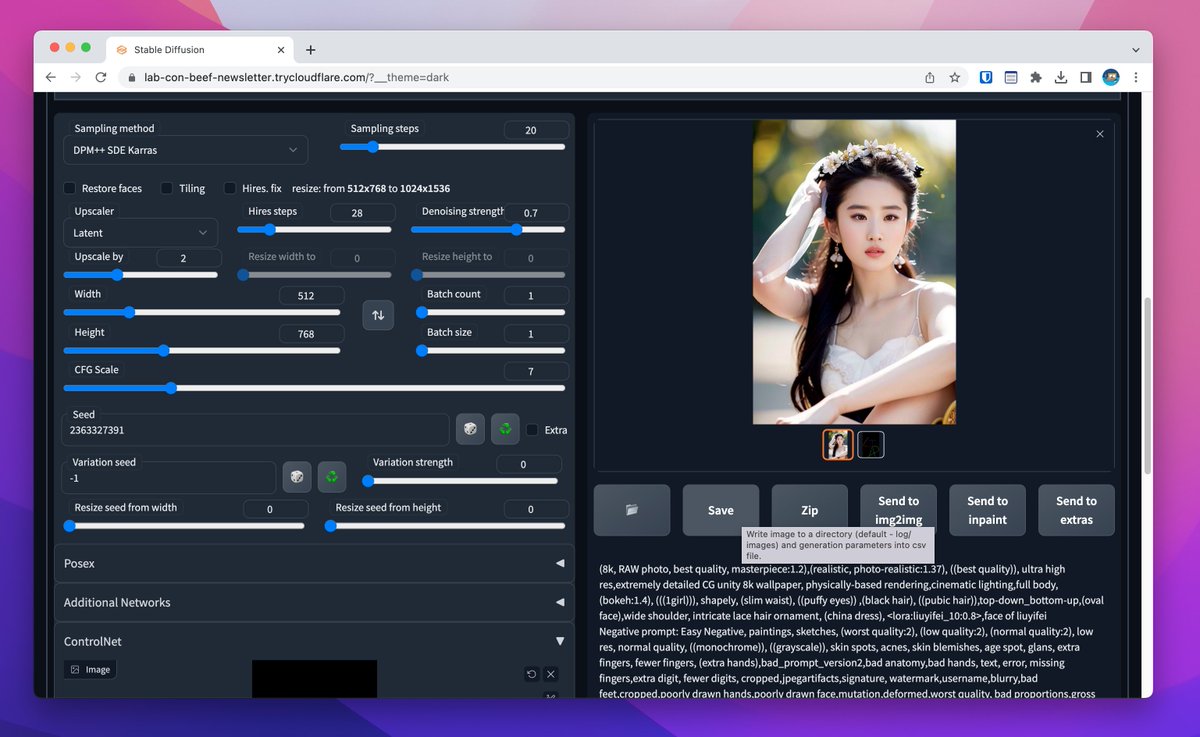The height and width of the screenshot is (737, 1200).
Task: Open the Latent upscaler dropdown
Action: [140, 232]
